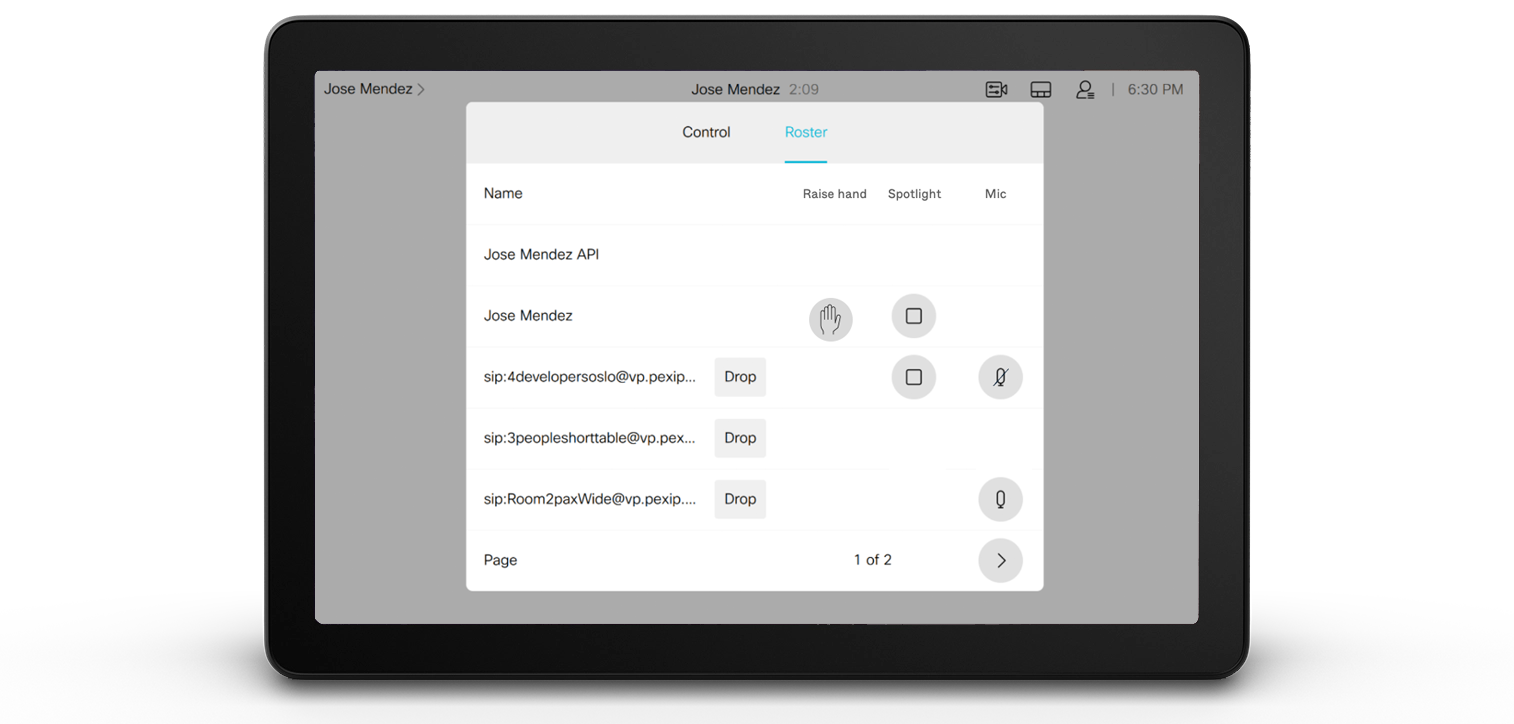Viewport: 1514px width, 724px height.
Task: Lower Jose Mendez's raised hand
Action: (830, 319)
